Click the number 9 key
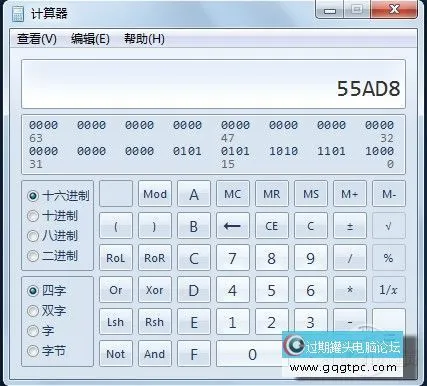 tap(311, 258)
